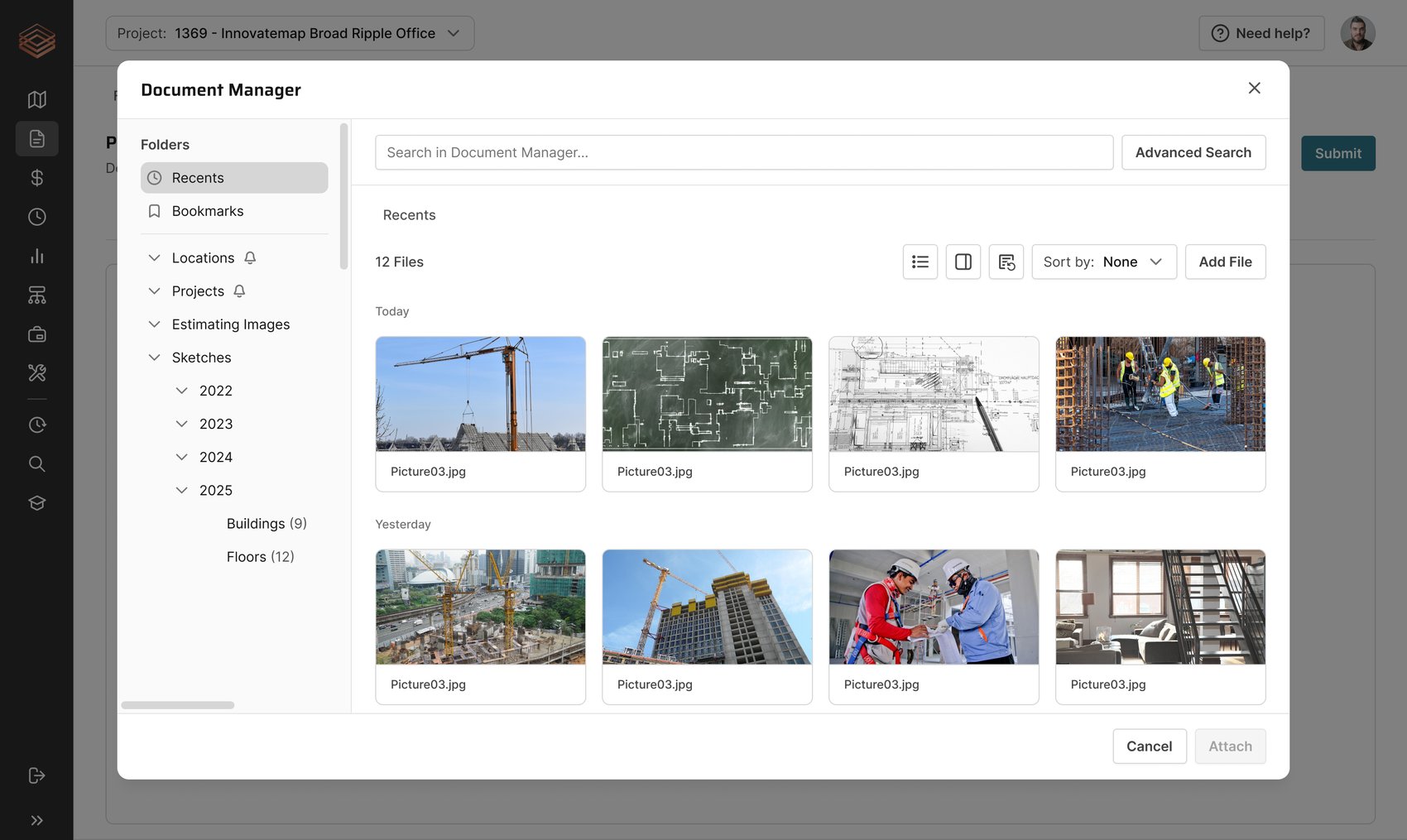Open the user profile avatar
Image resolution: width=1407 pixels, height=840 pixels.
(1357, 33)
